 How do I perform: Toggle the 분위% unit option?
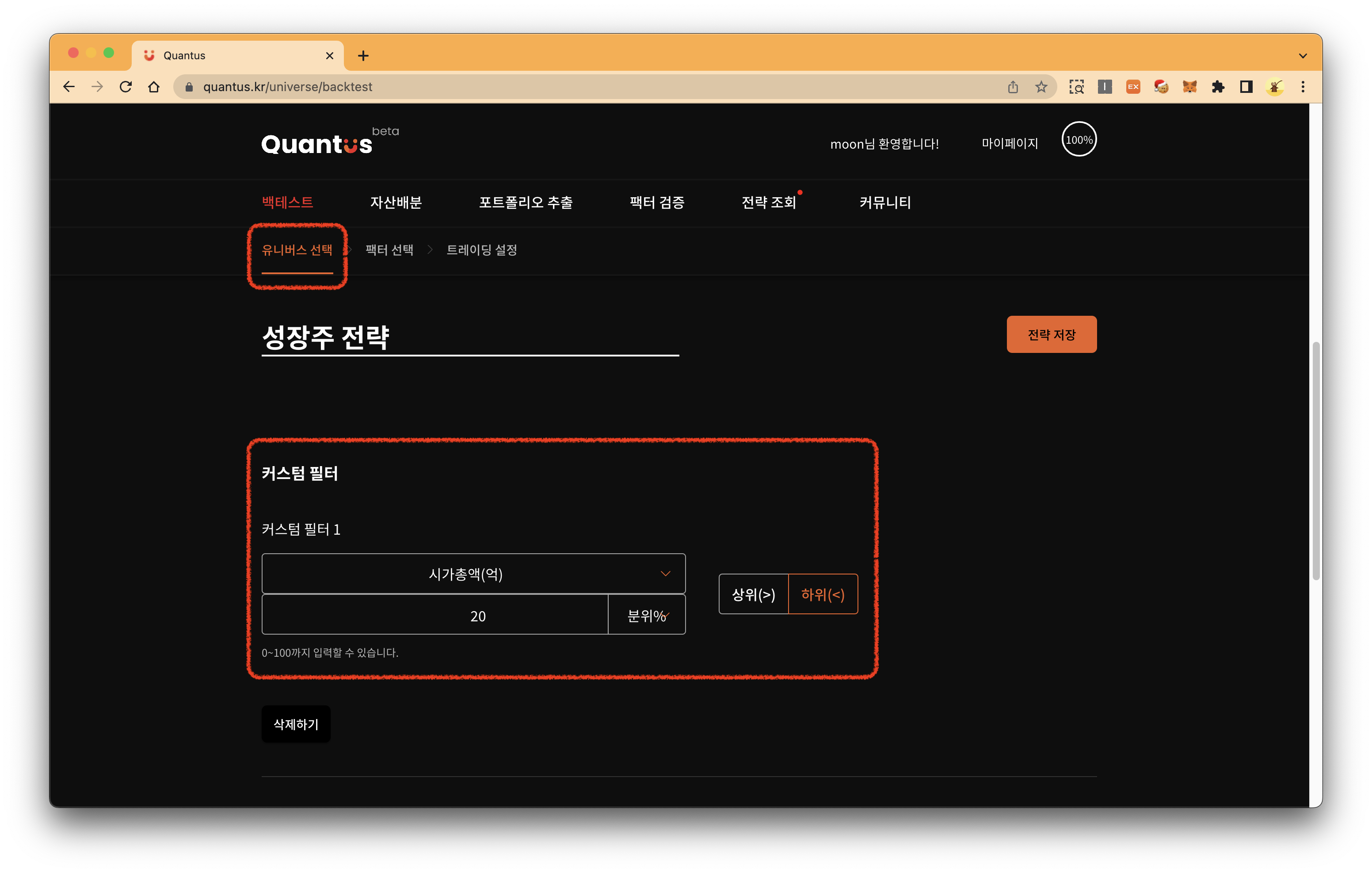pyautogui.click(x=647, y=615)
